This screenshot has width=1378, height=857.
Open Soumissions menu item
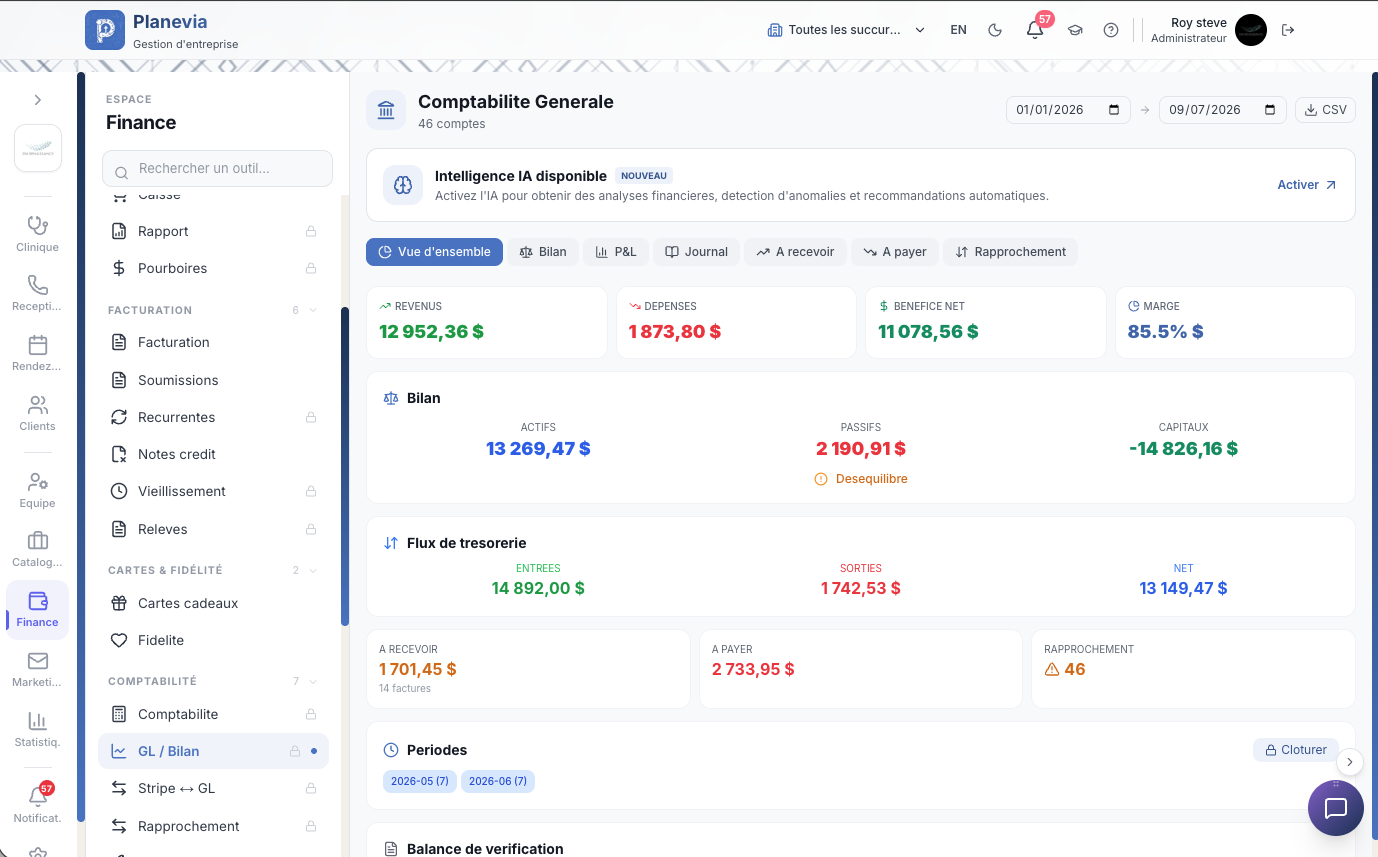(214, 380)
